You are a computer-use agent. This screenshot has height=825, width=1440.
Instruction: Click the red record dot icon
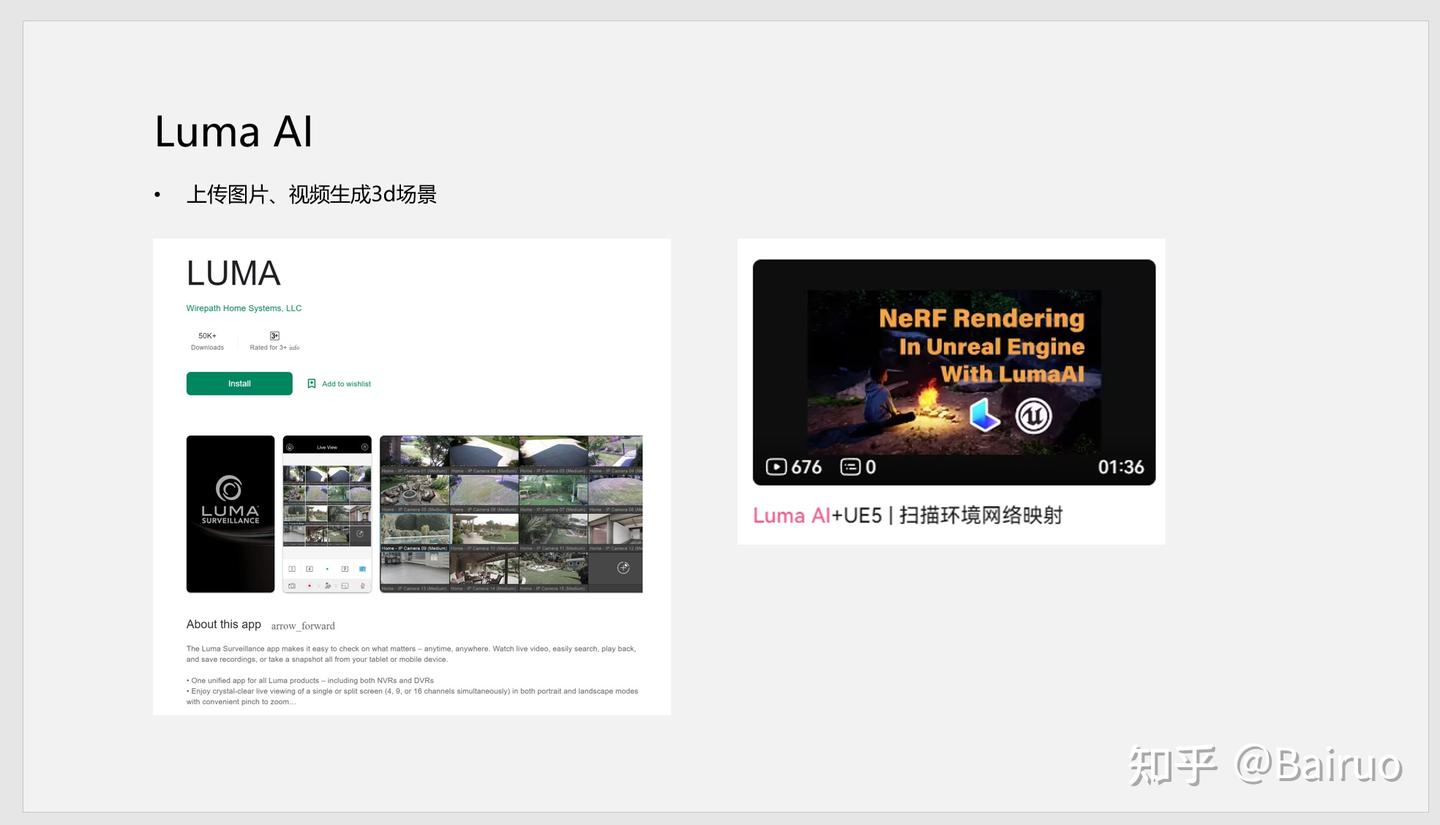[x=310, y=584]
